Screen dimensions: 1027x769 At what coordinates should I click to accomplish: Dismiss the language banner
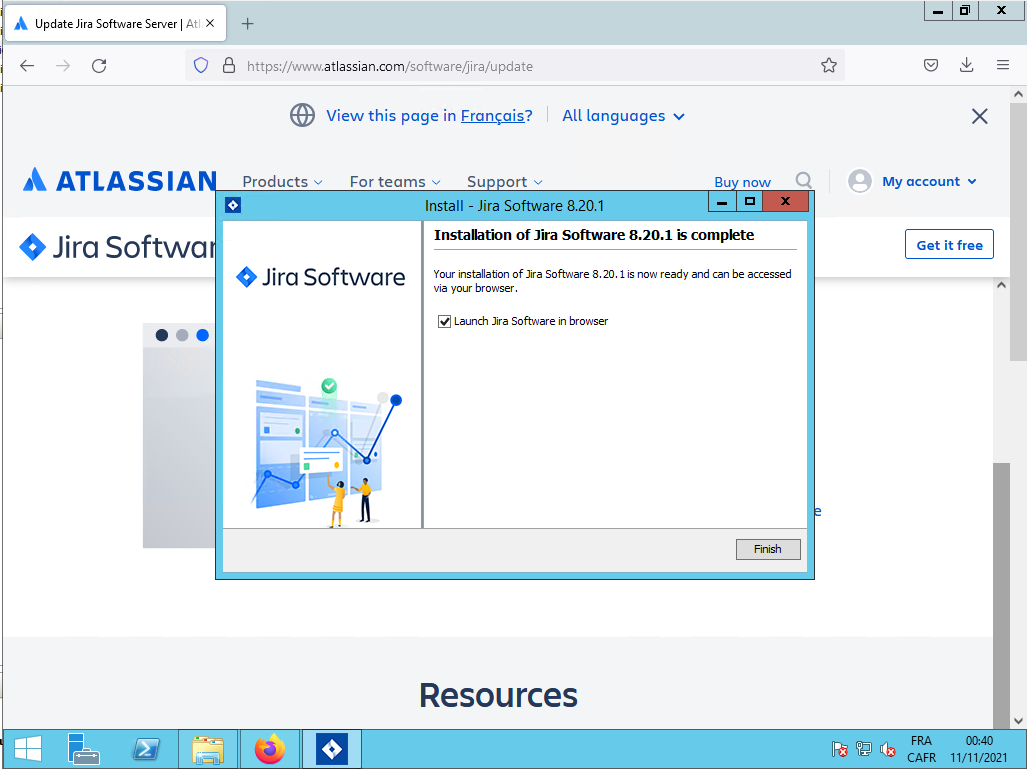click(x=979, y=116)
